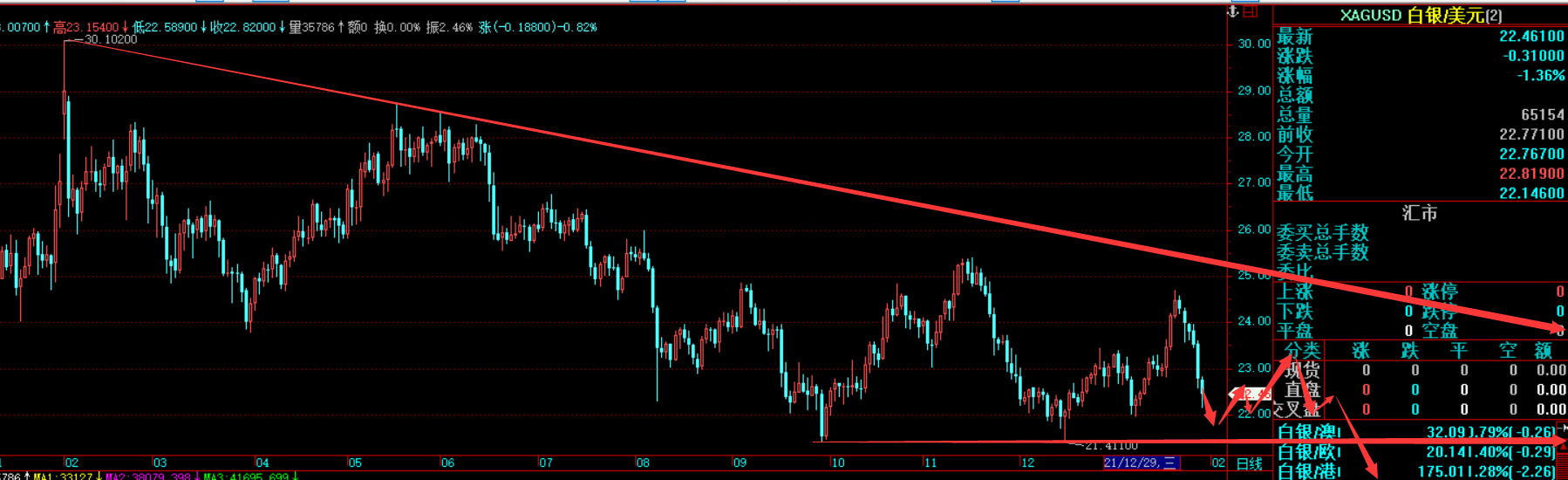Click the magenta MA2 indicator label
1568x480 pixels.
[148, 476]
